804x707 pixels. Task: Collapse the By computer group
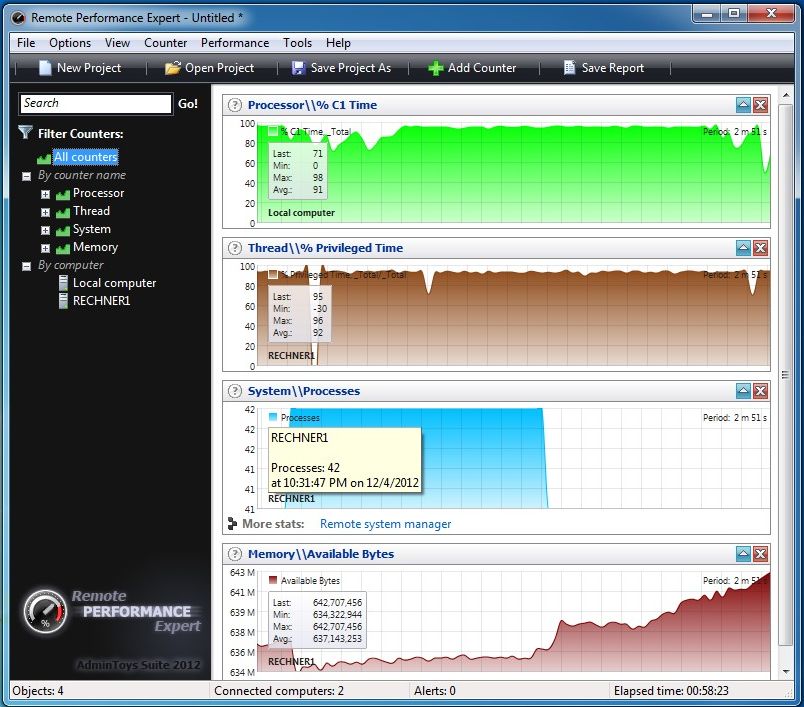(27, 266)
